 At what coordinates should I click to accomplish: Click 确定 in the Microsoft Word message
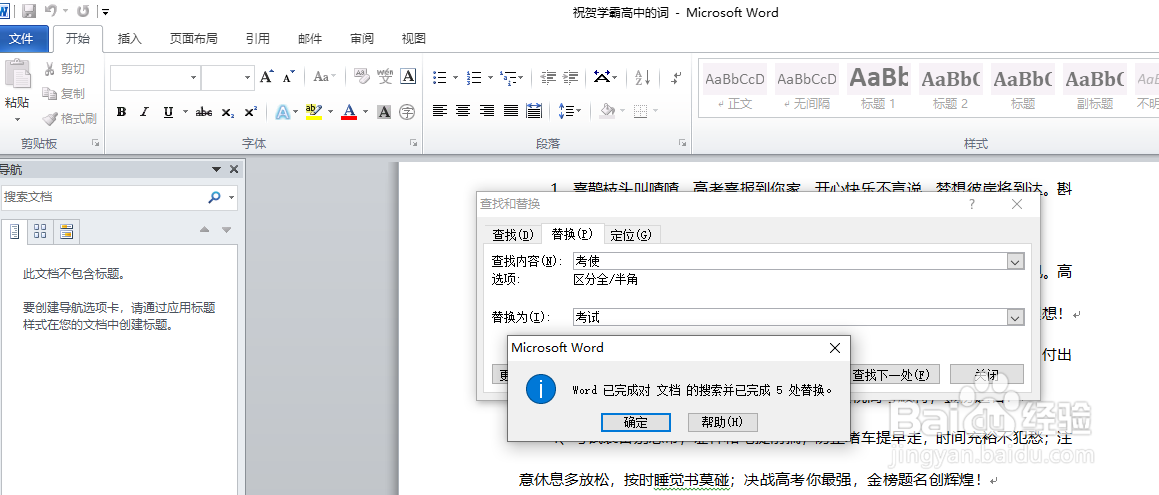tap(636, 422)
